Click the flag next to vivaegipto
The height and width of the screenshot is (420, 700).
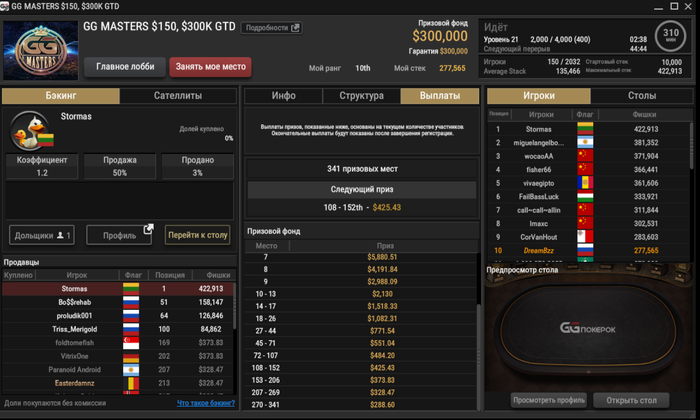coord(585,183)
